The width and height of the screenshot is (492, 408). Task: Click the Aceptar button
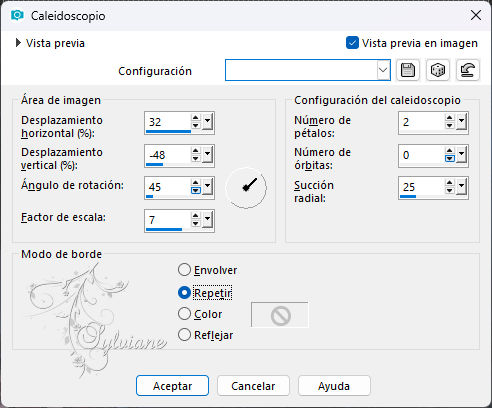point(172,386)
